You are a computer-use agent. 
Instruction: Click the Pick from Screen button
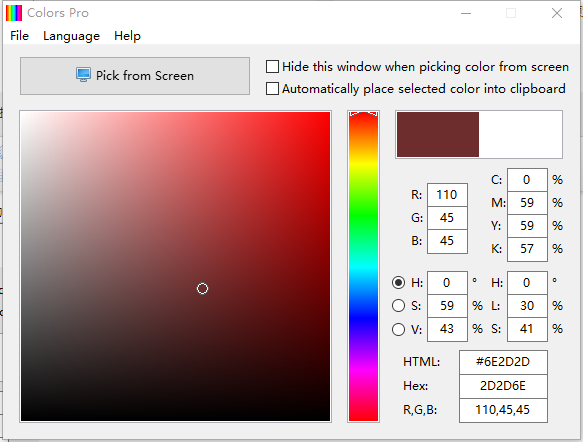point(135,76)
